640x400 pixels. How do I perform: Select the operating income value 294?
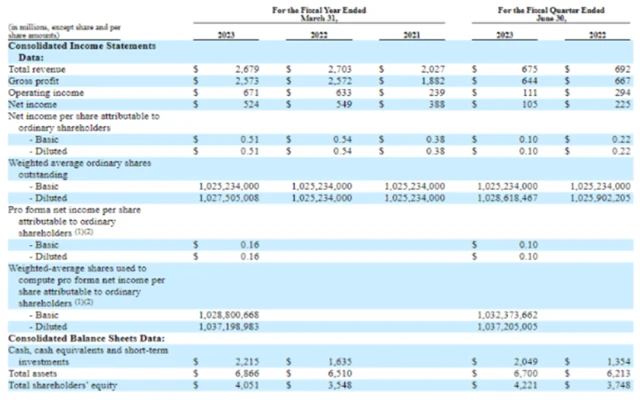(x=620, y=93)
